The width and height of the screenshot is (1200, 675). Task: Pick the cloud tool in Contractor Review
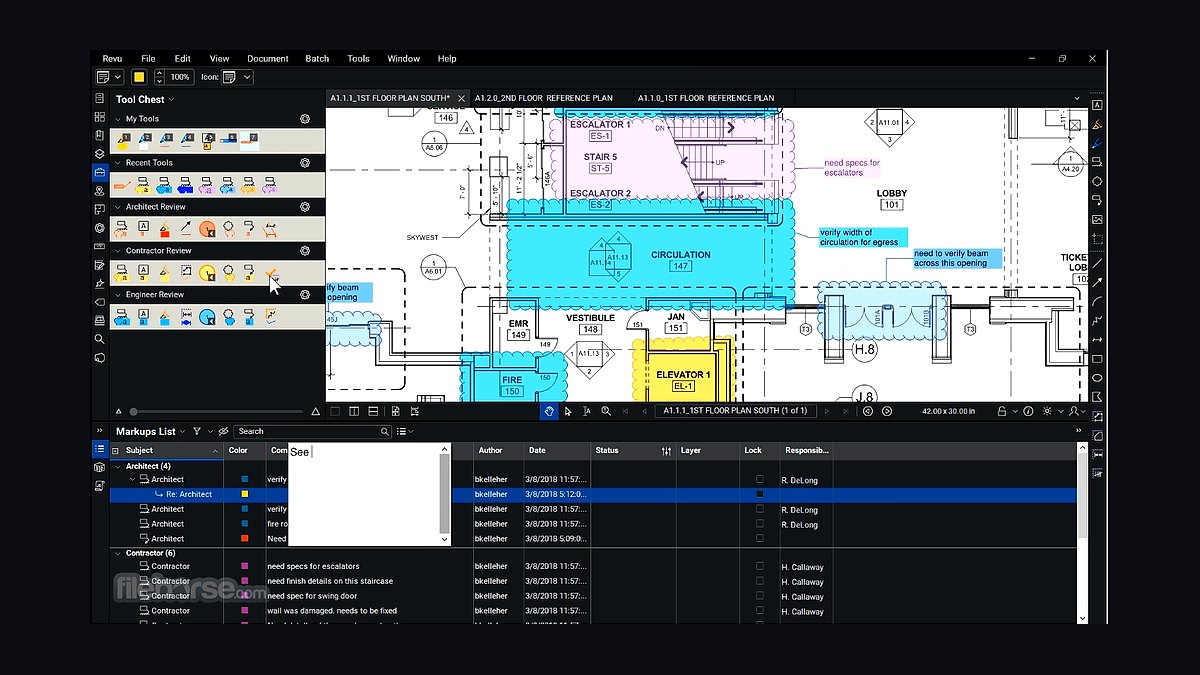point(229,273)
